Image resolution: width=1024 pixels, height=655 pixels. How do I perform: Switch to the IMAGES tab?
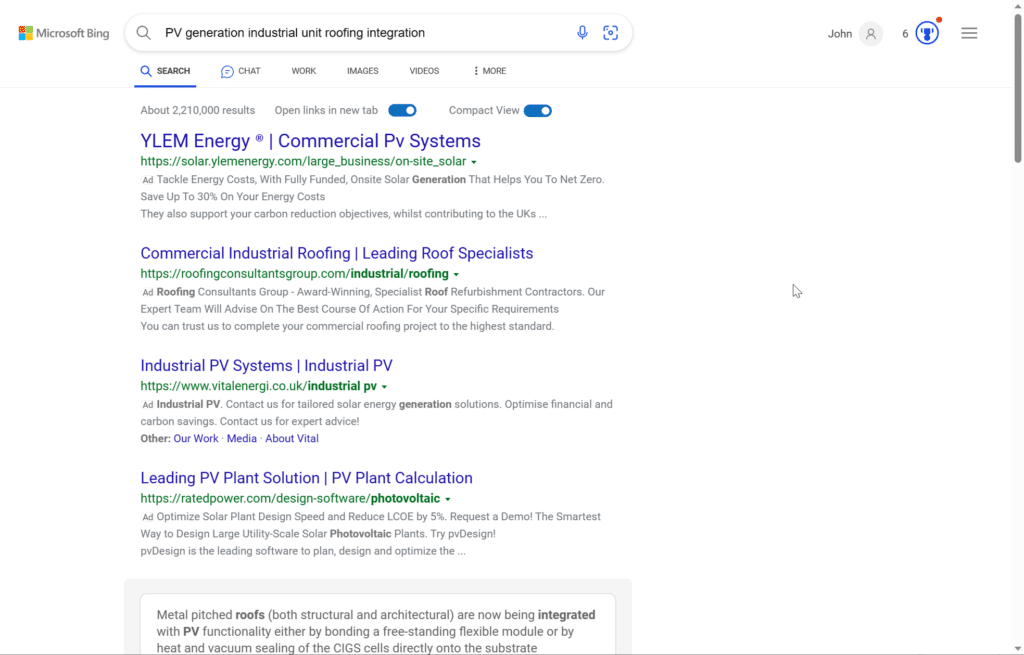362,71
